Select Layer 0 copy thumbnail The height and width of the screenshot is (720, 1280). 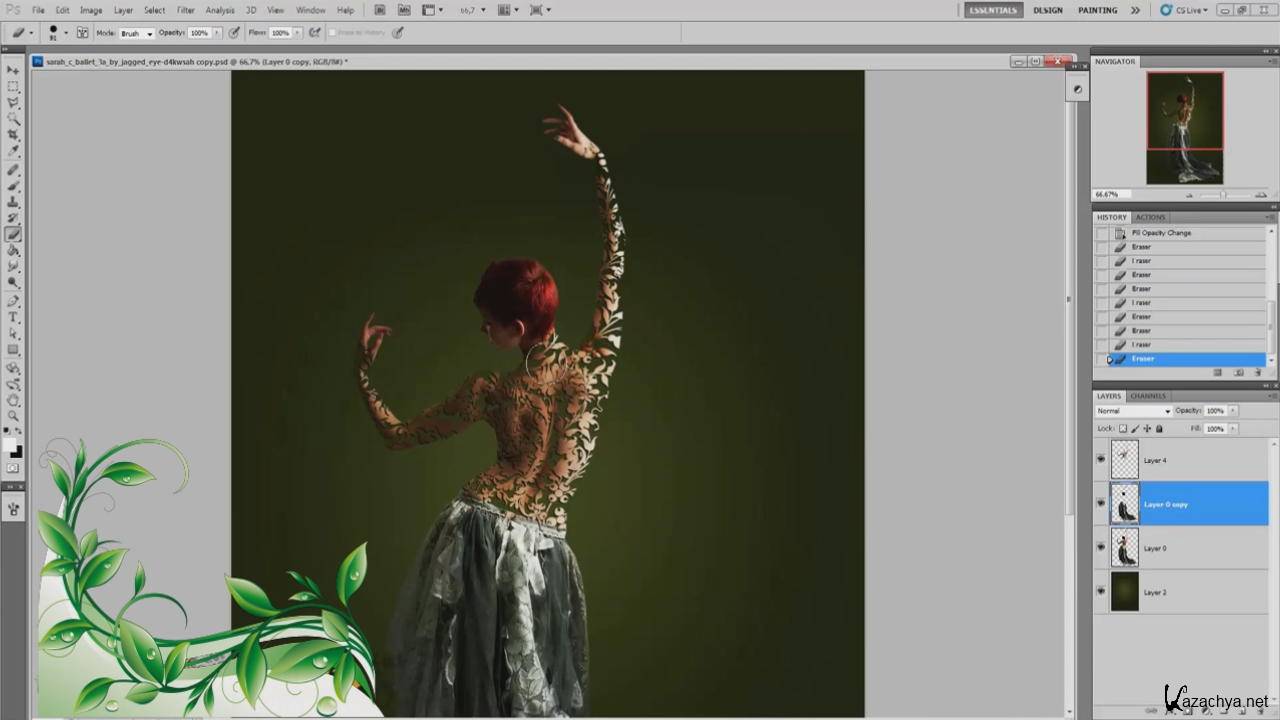tap(1125, 504)
